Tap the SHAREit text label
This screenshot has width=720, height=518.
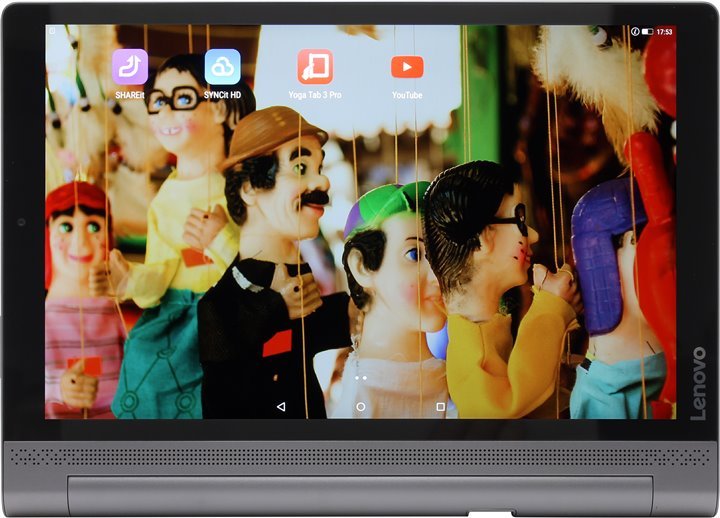click(130, 95)
